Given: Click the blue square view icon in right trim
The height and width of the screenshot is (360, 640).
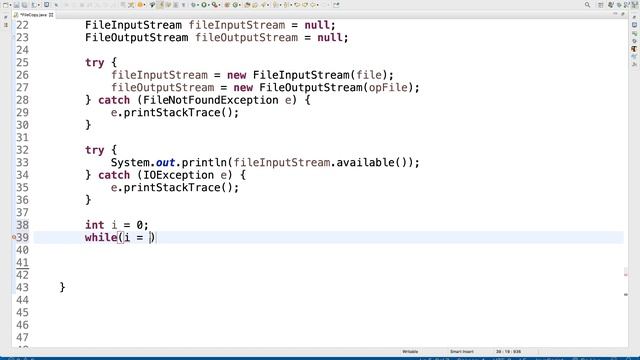Looking at the screenshot, I should [634, 25].
